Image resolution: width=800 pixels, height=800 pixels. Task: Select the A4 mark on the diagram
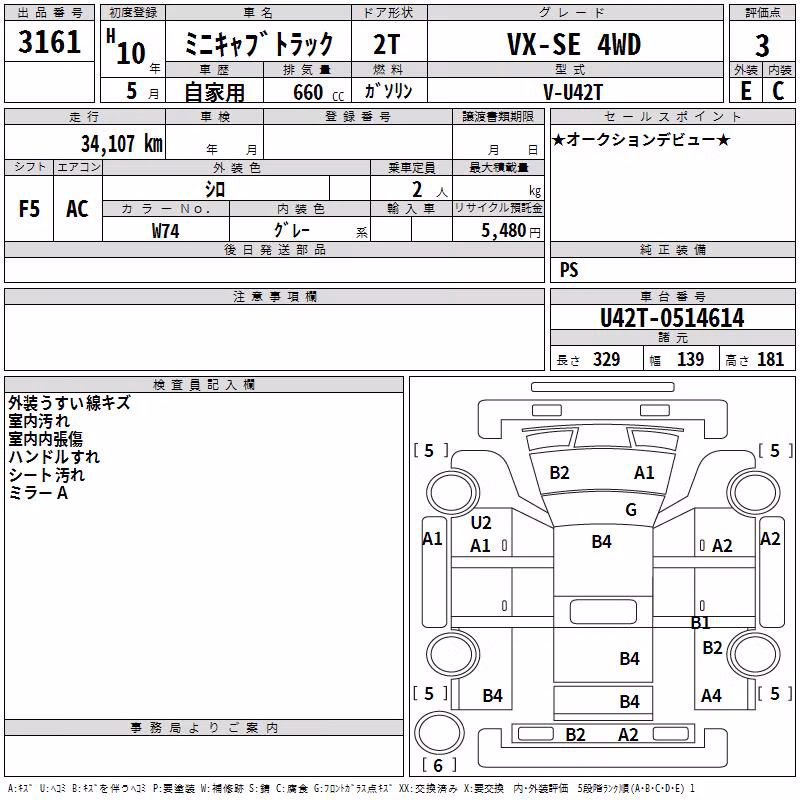click(x=711, y=695)
